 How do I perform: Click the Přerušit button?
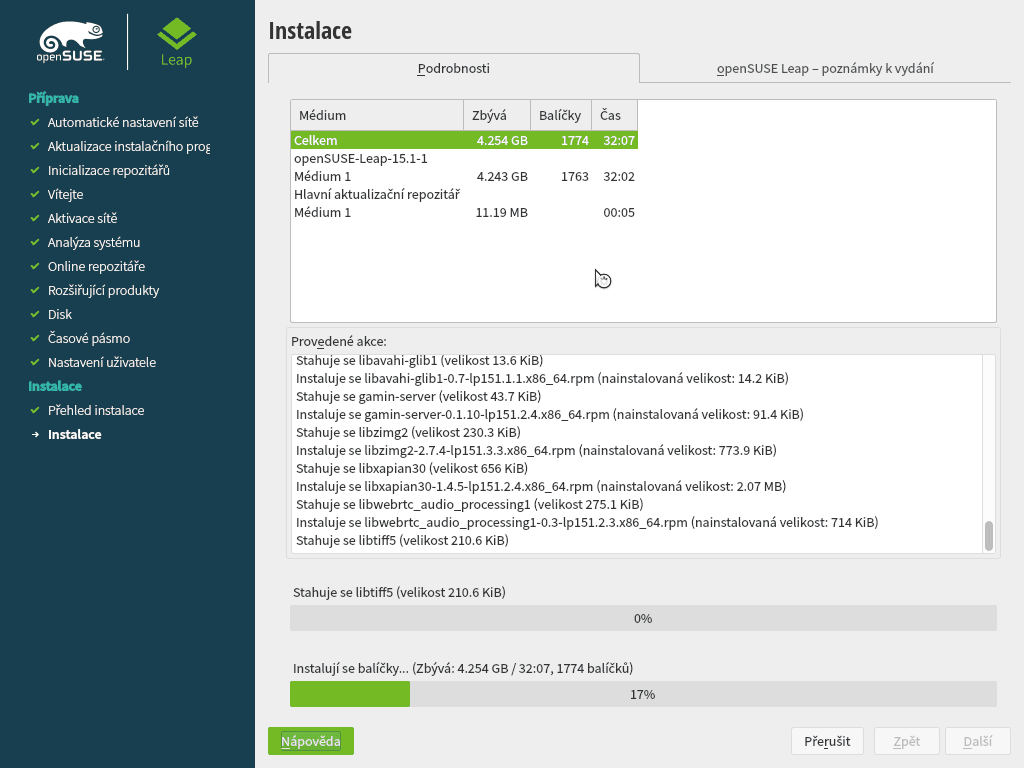(827, 741)
